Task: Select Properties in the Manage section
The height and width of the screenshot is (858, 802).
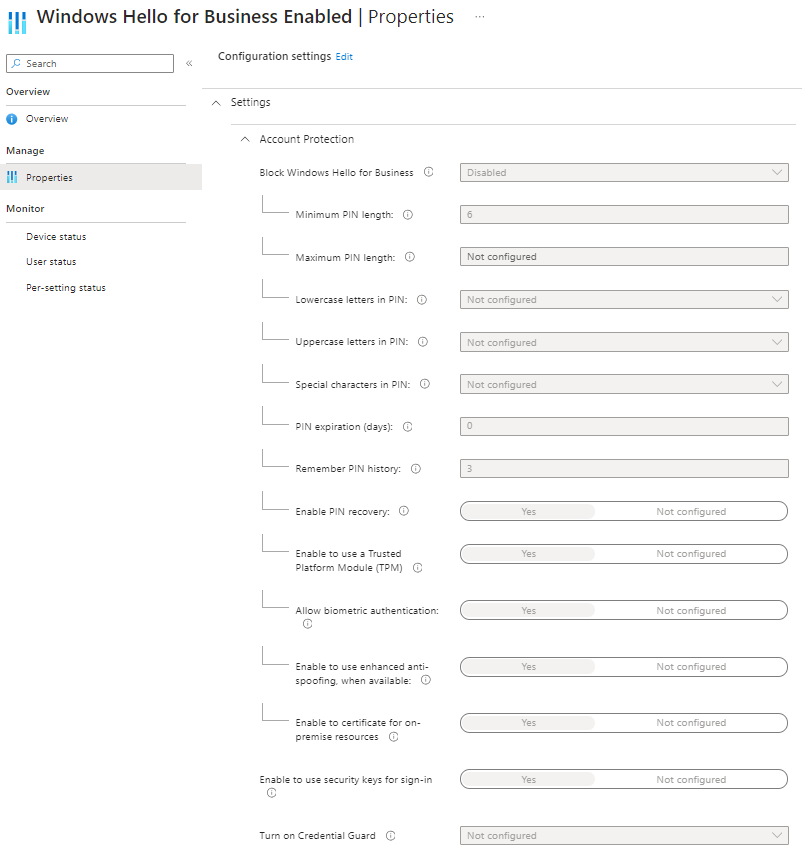Action: click(101, 177)
